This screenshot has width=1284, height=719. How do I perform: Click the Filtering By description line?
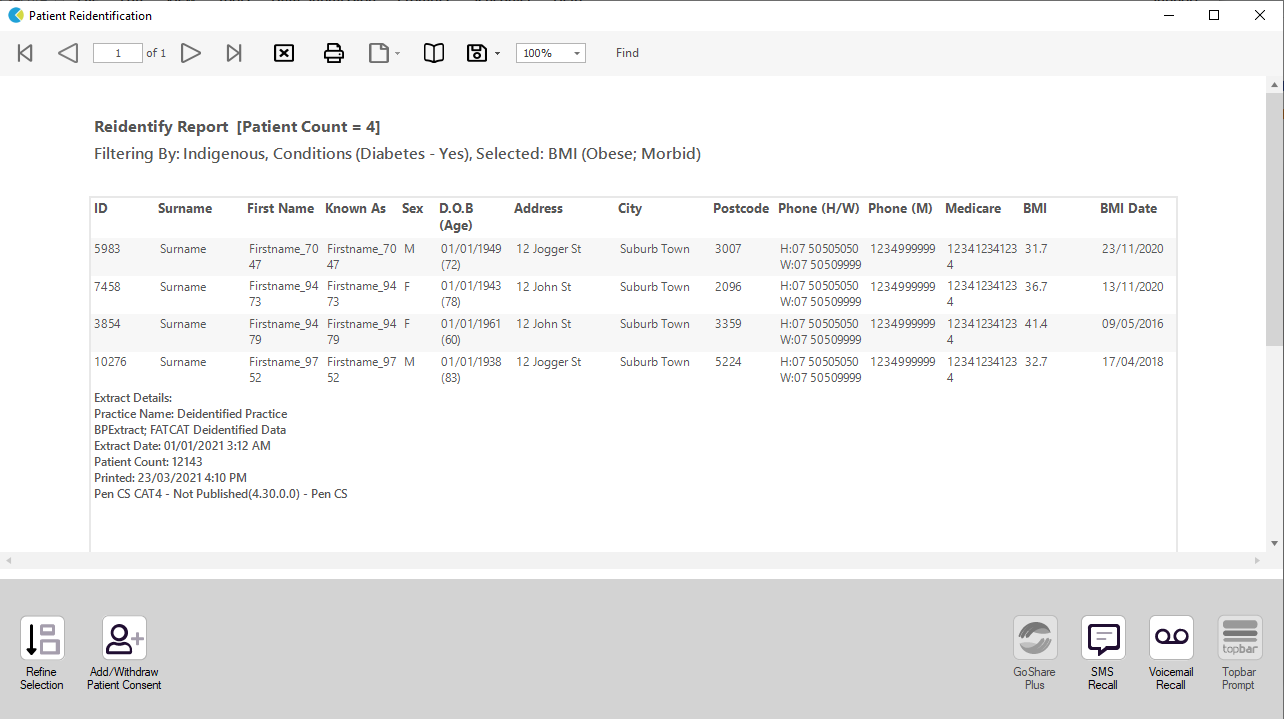(x=397, y=154)
